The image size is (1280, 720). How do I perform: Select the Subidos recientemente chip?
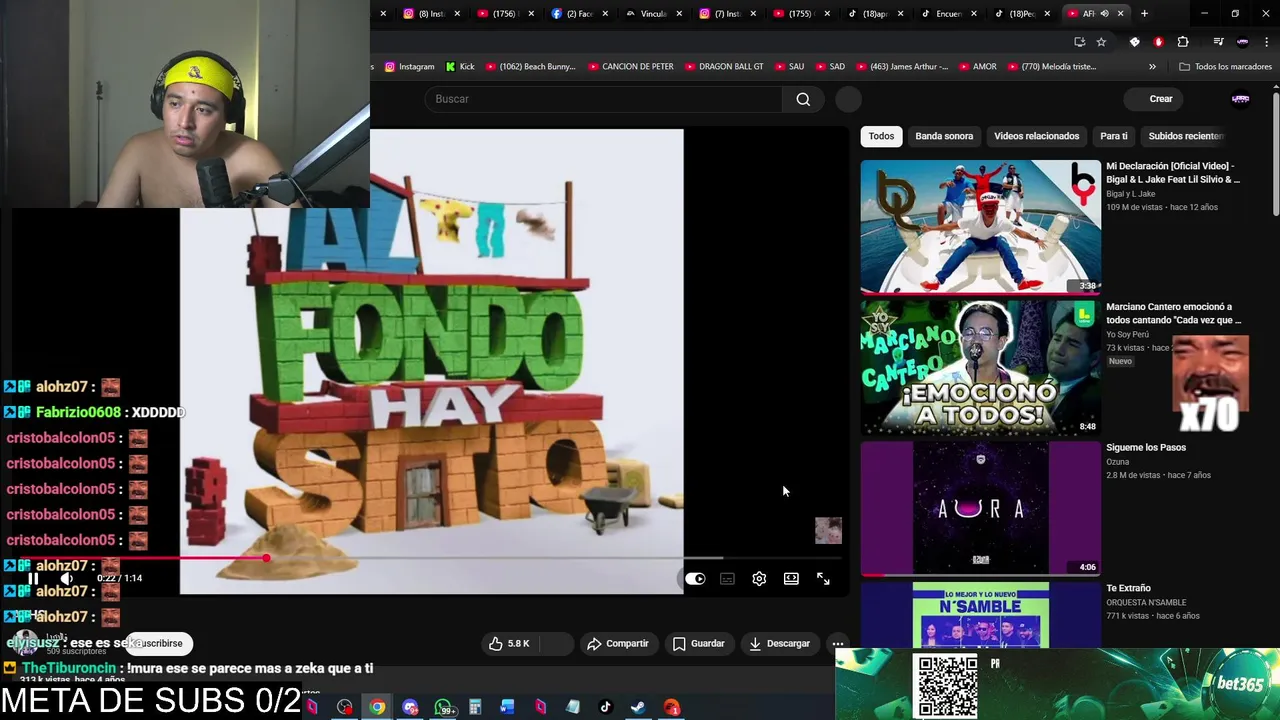(x=1186, y=136)
